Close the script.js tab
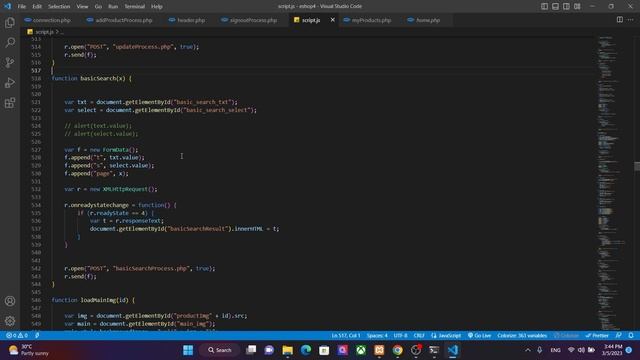Screen dimensions: 640x360 (333, 20)
